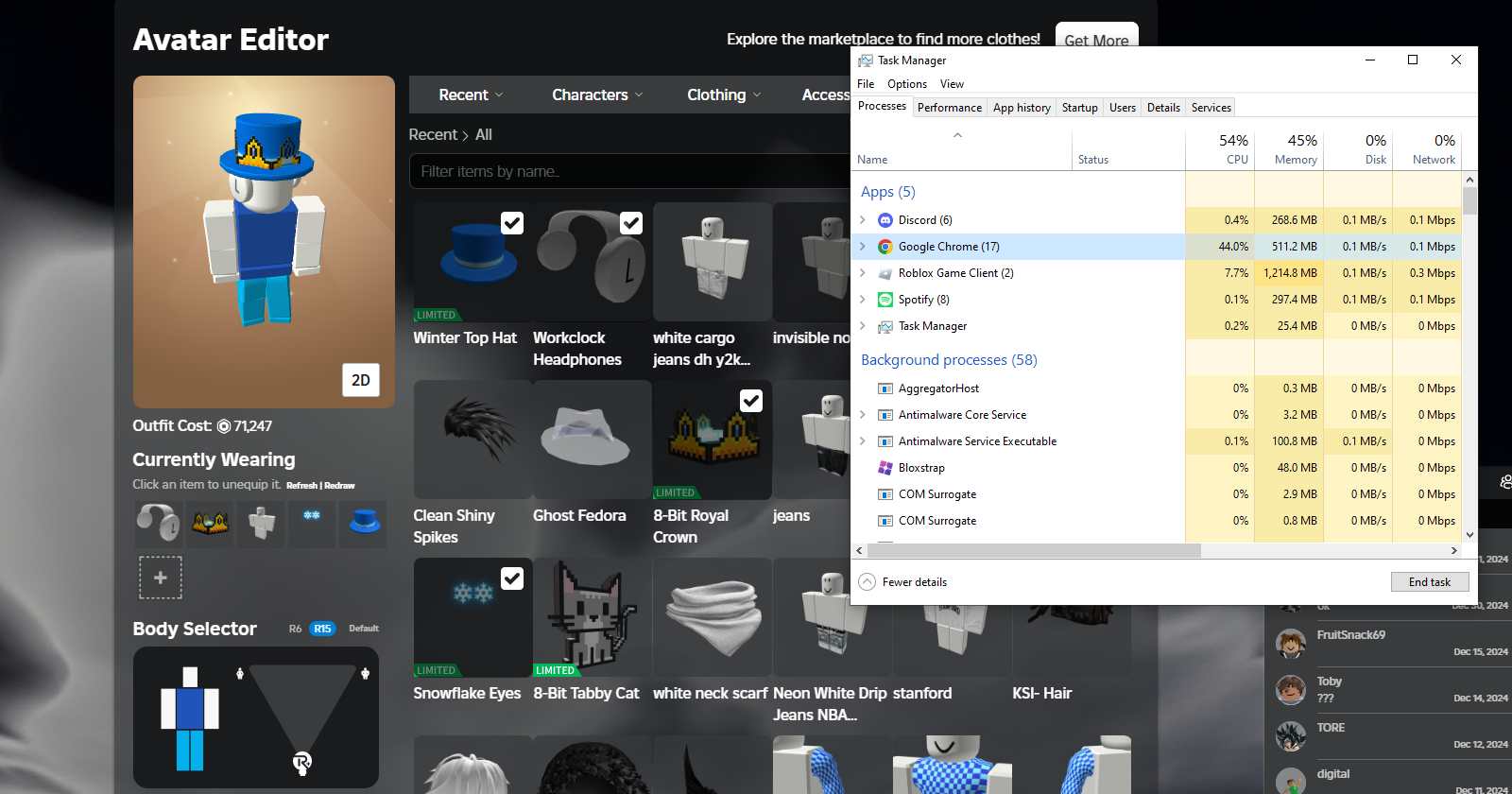Unequip the Workclock Headphones from Currently Wearing

pos(158,524)
